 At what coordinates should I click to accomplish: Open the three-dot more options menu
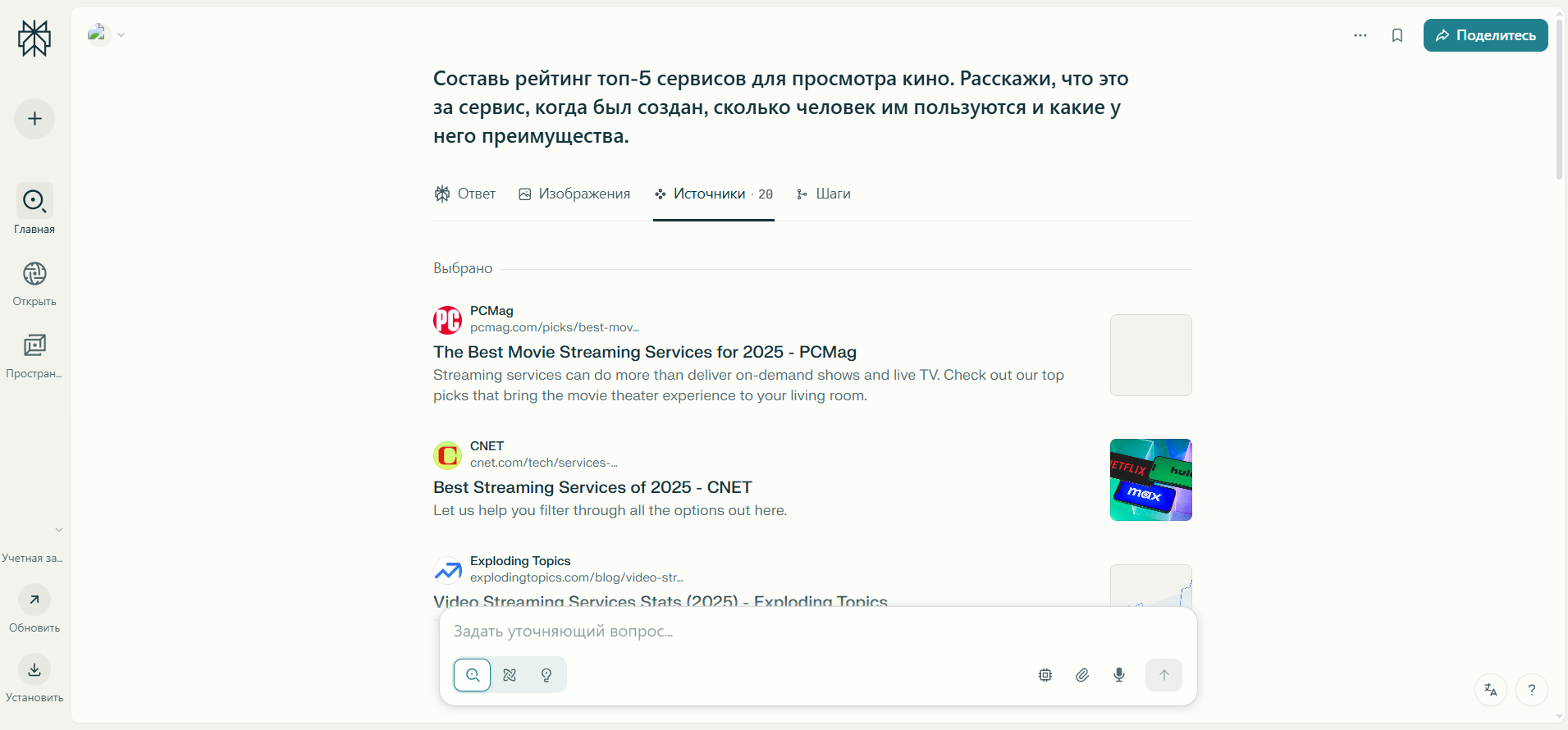(x=1360, y=35)
